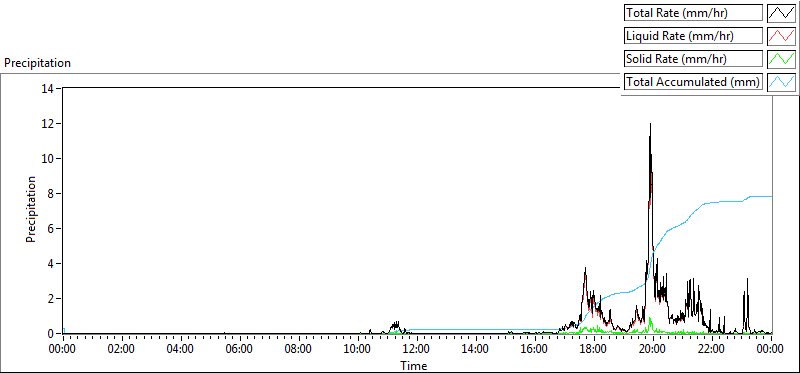The width and height of the screenshot is (800, 373).
Task: Click the 06:00 time axis tick label
Action: pyautogui.click(x=240, y=350)
